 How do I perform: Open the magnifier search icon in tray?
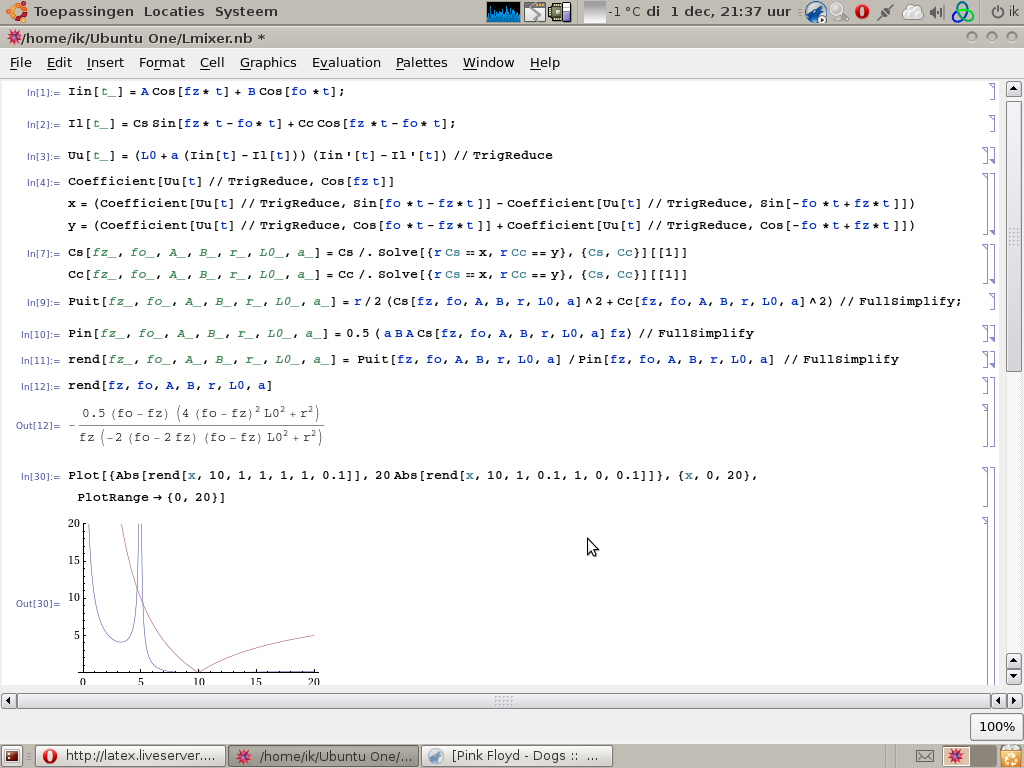tap(838, 12)
